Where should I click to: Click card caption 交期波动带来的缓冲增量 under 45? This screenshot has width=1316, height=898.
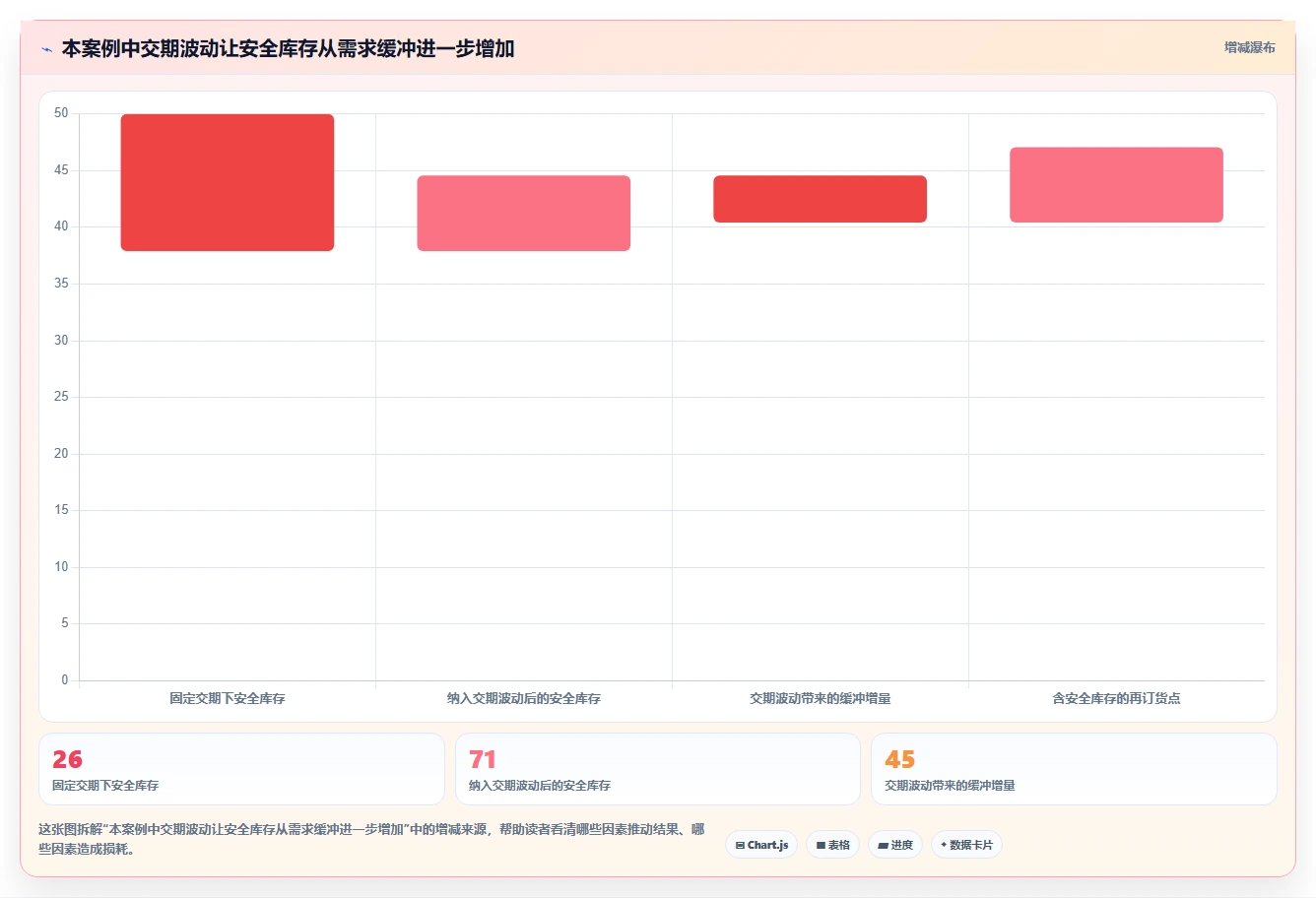(x=950, y=786)
